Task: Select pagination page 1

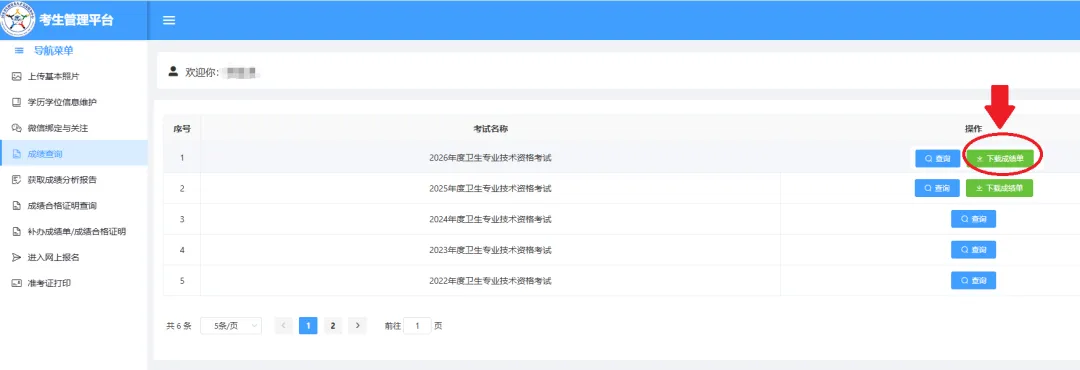Action: (308, 326)
